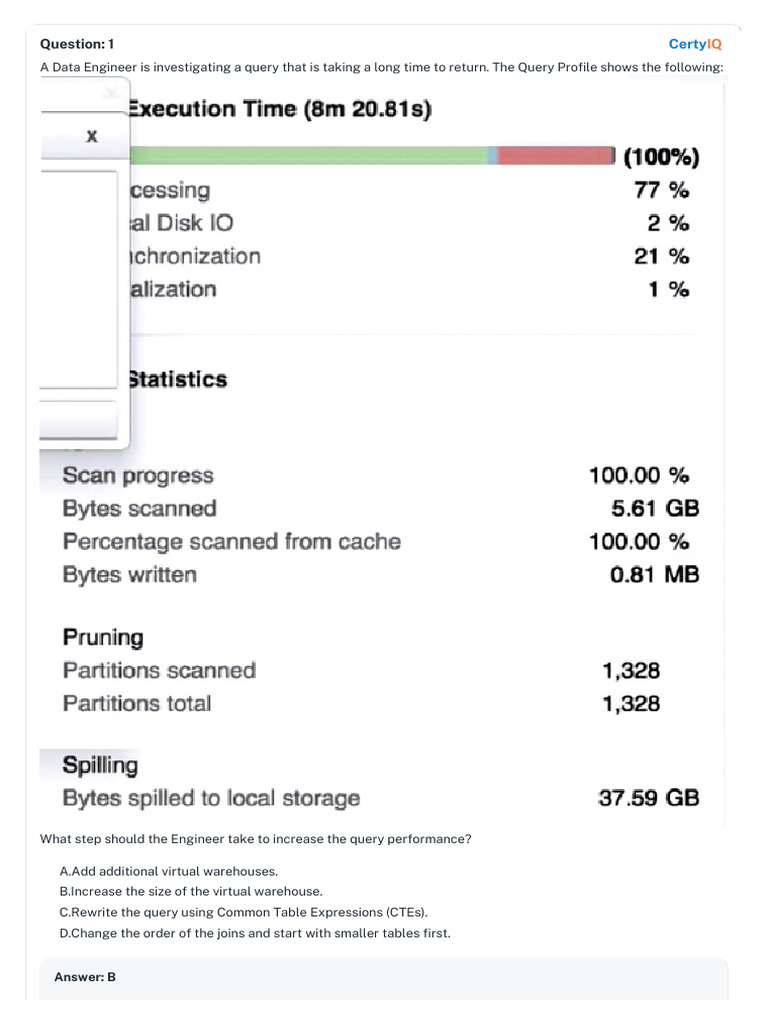Click the red segment of the execution bar
768x1024 pixels.
pos(554,156)
